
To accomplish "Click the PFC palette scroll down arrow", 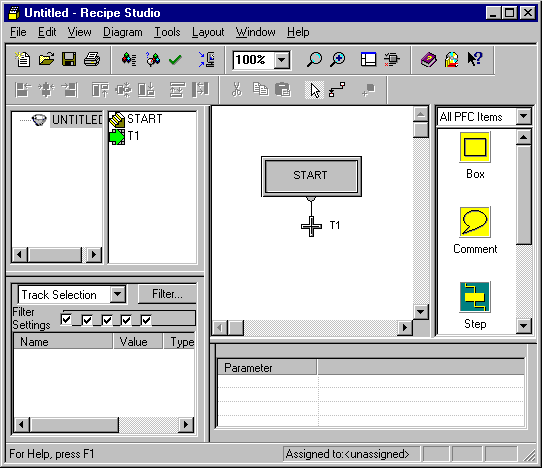I will click(523, 326).
